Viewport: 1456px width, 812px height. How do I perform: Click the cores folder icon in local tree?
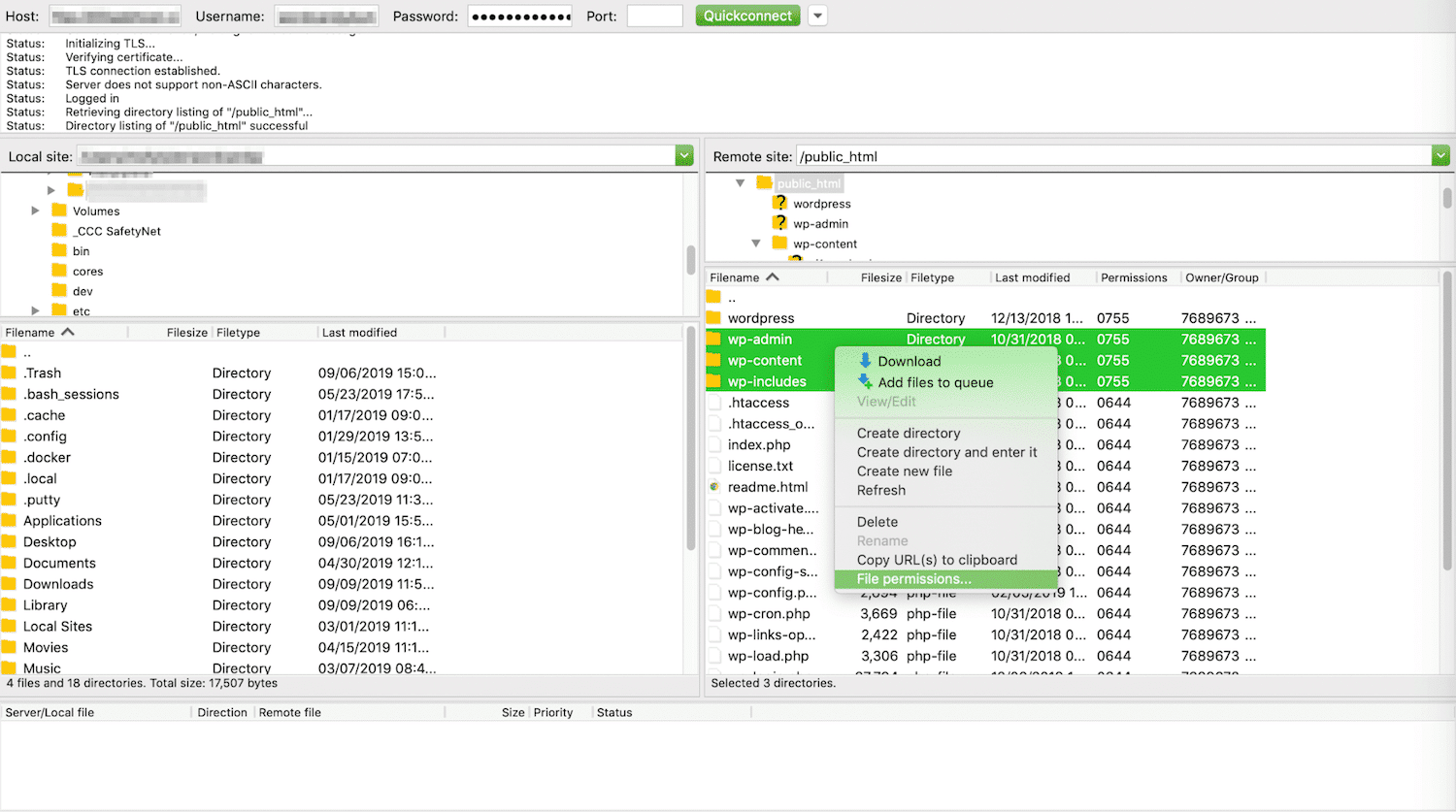coord(59,271)
